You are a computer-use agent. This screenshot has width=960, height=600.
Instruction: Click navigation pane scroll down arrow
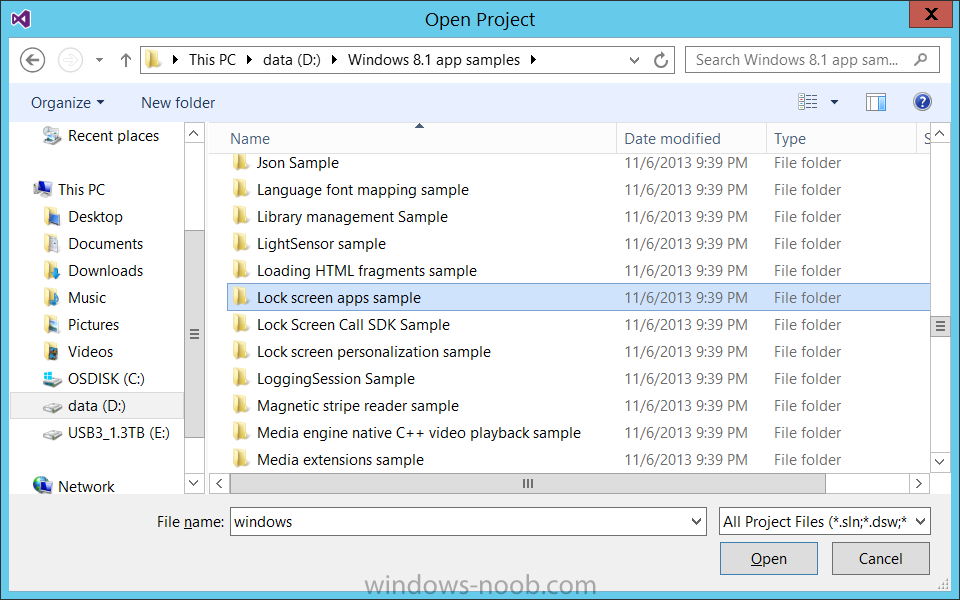click(194, 483)
